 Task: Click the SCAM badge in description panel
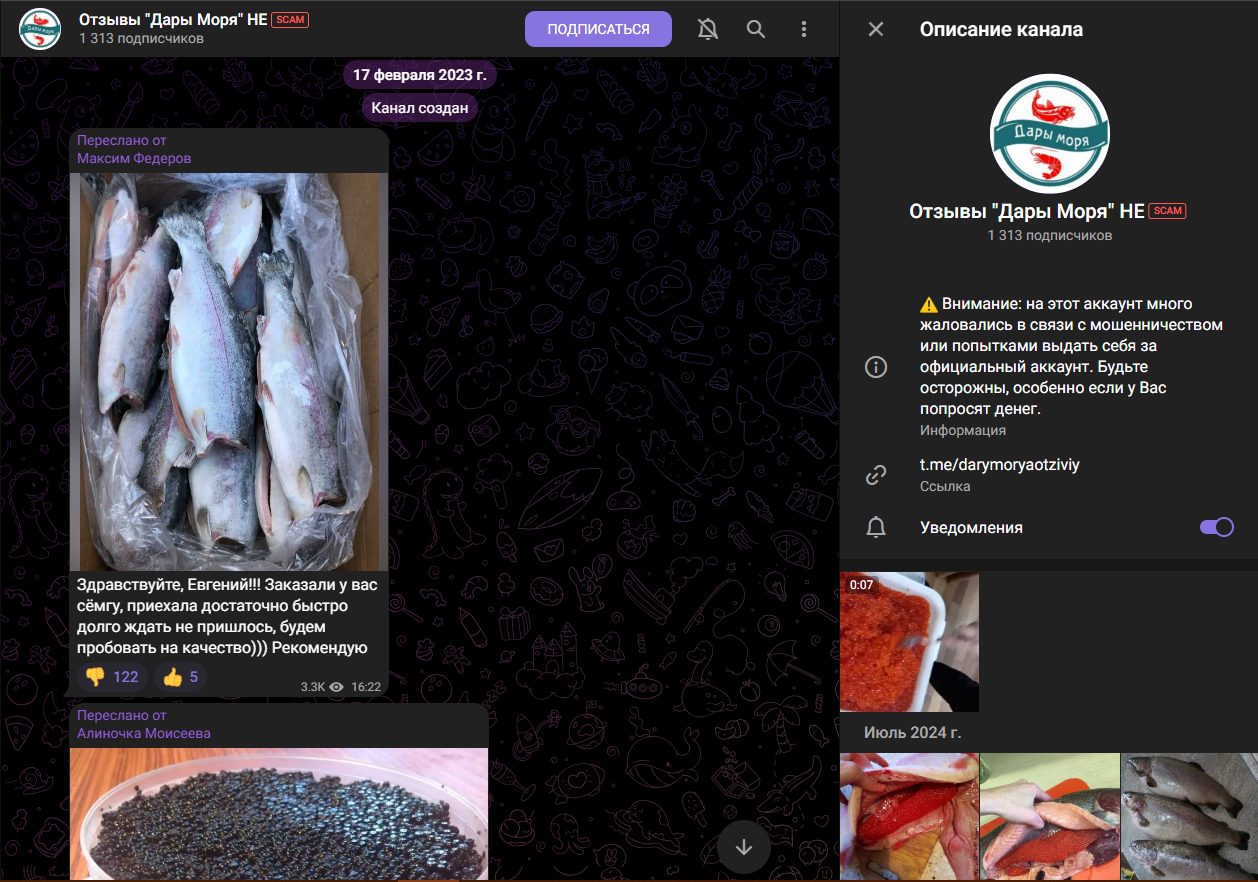1167,211
